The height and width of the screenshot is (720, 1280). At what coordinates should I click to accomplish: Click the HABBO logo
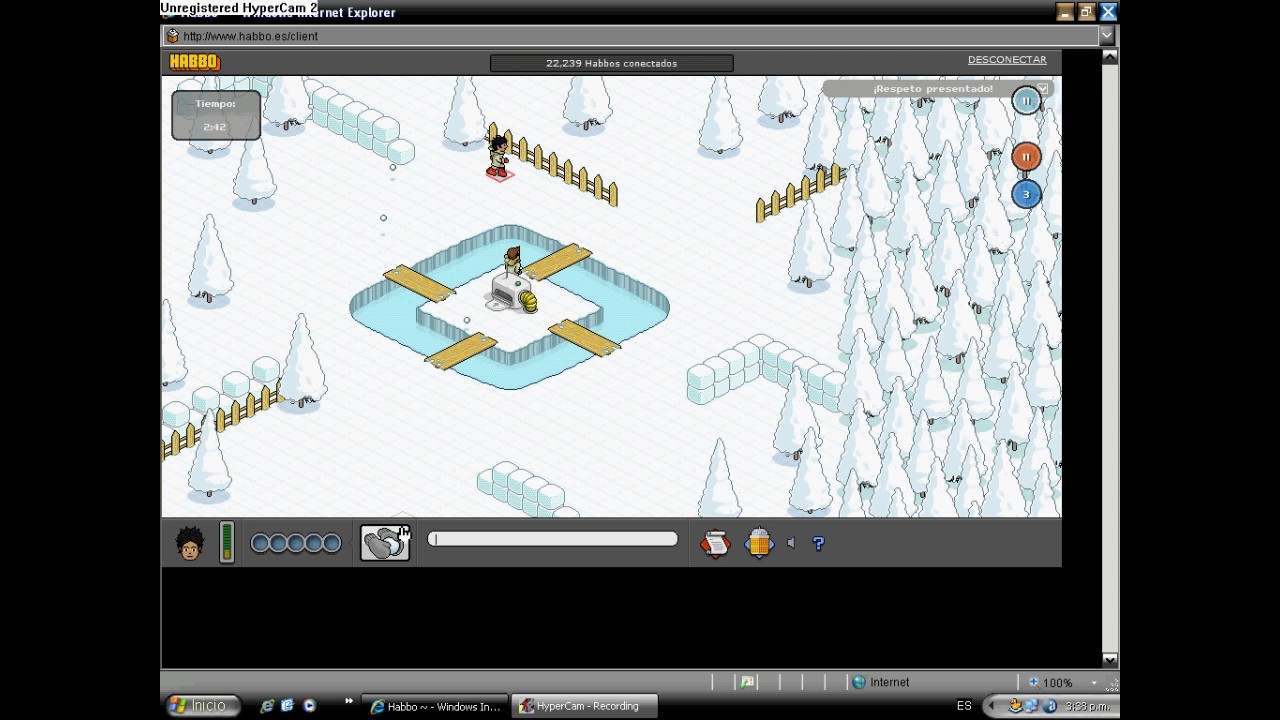pyautogui.click(x=194, y=62)
